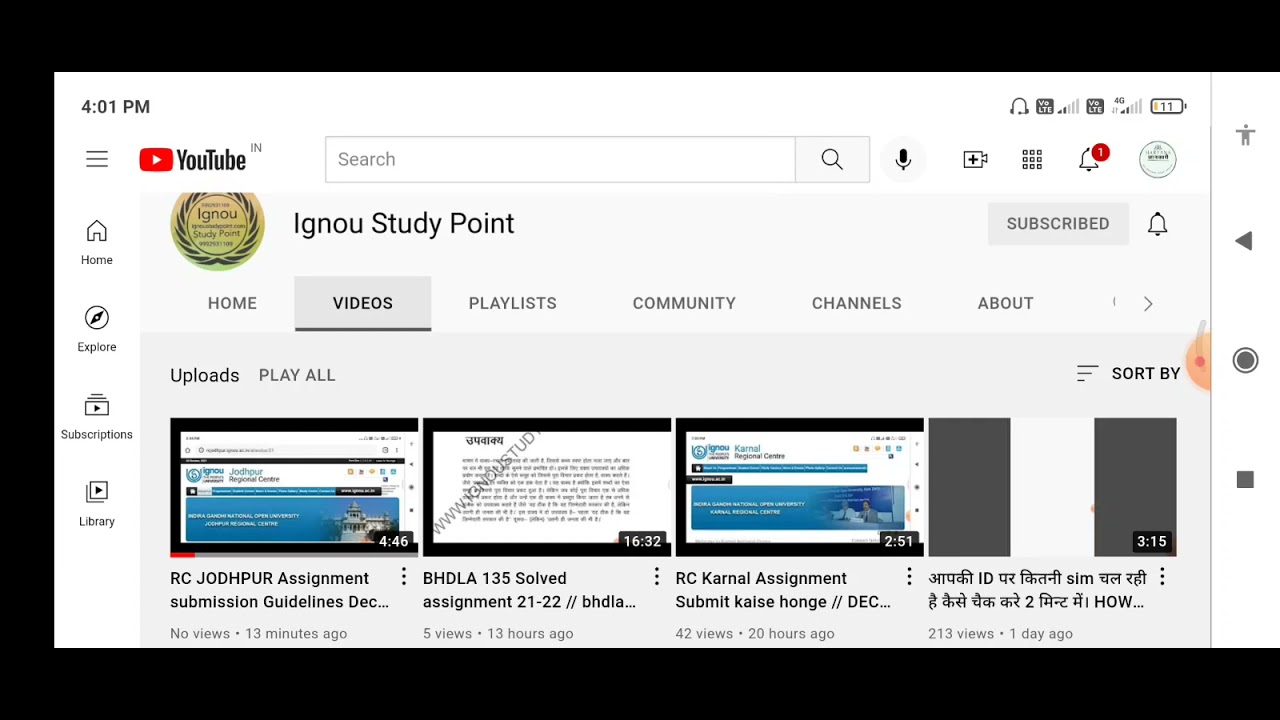Viewport: 1280px width, 720px height.
Task: Select the HOME channel tab
Action: [232, 303]
